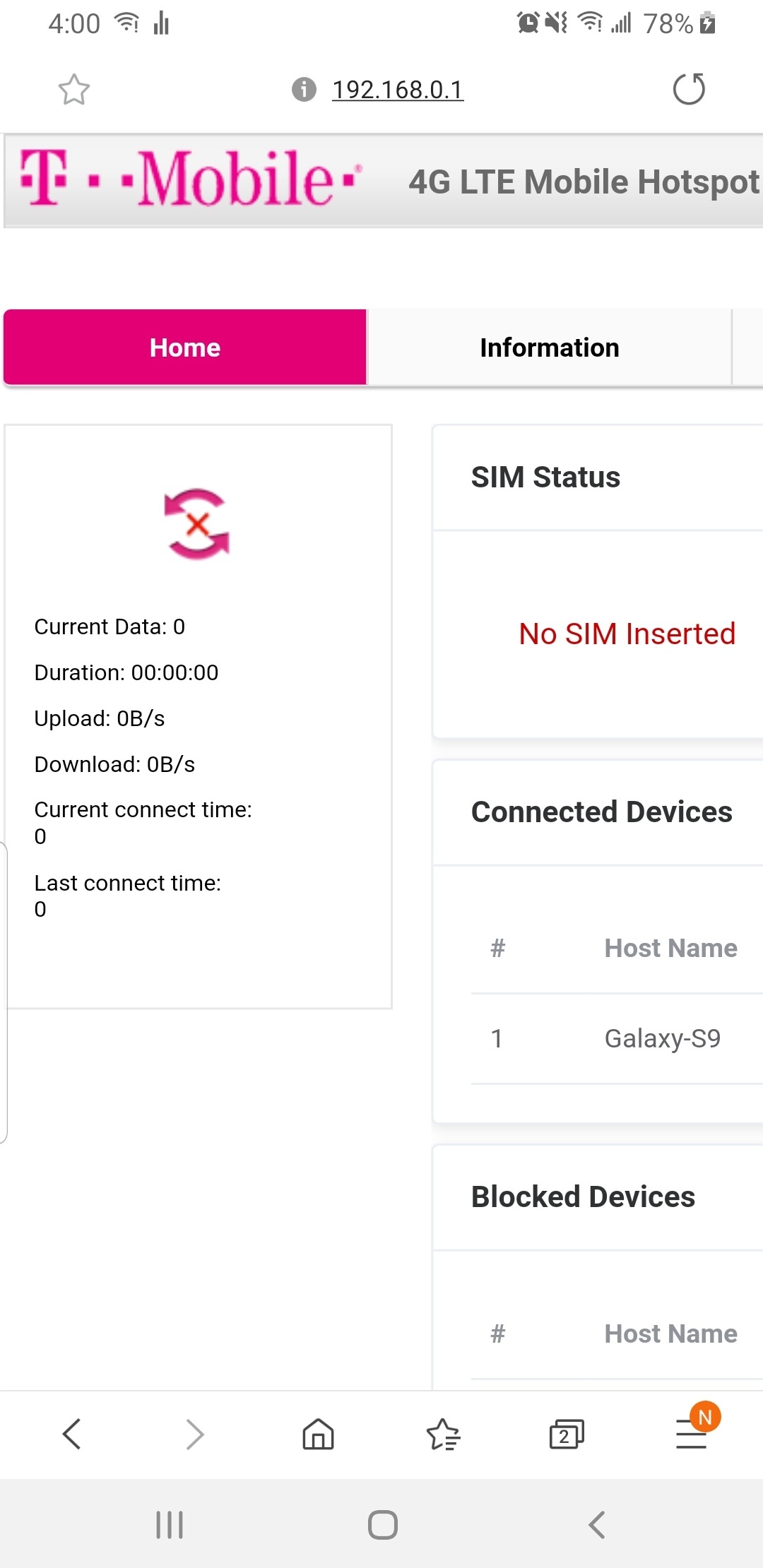Bookmark page with the star icon

73,90
